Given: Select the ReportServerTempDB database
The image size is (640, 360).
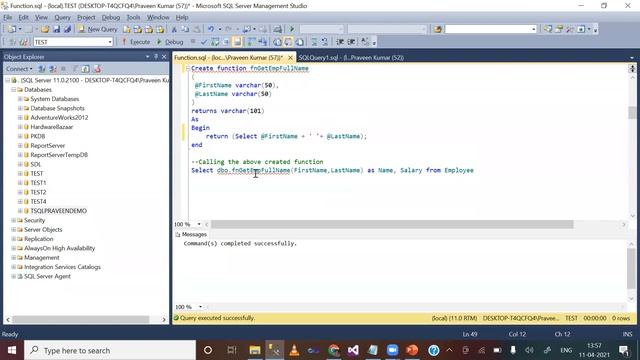Looking at the screenshot, I should coord(59,155).
